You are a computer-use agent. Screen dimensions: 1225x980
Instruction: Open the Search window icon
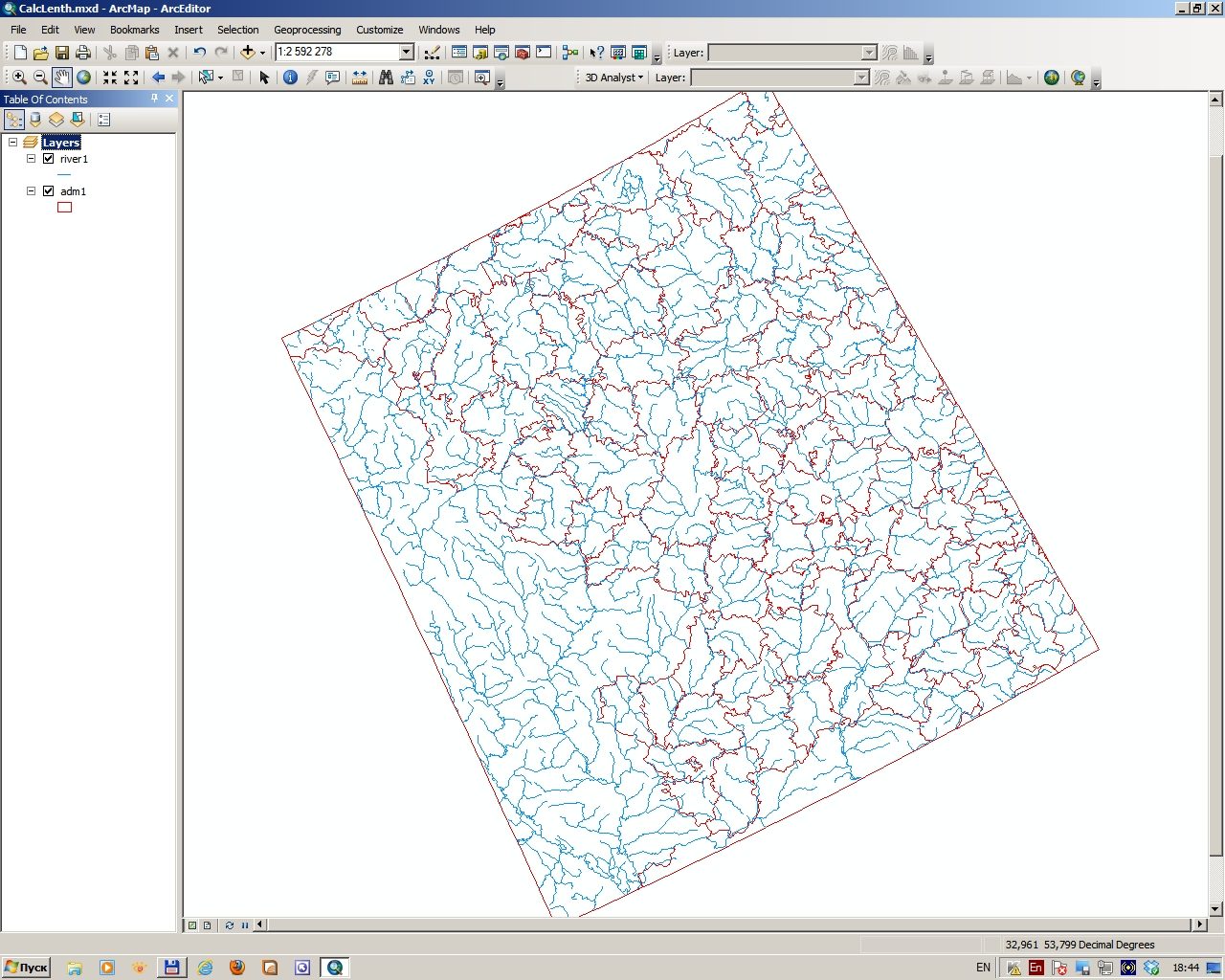501,53
